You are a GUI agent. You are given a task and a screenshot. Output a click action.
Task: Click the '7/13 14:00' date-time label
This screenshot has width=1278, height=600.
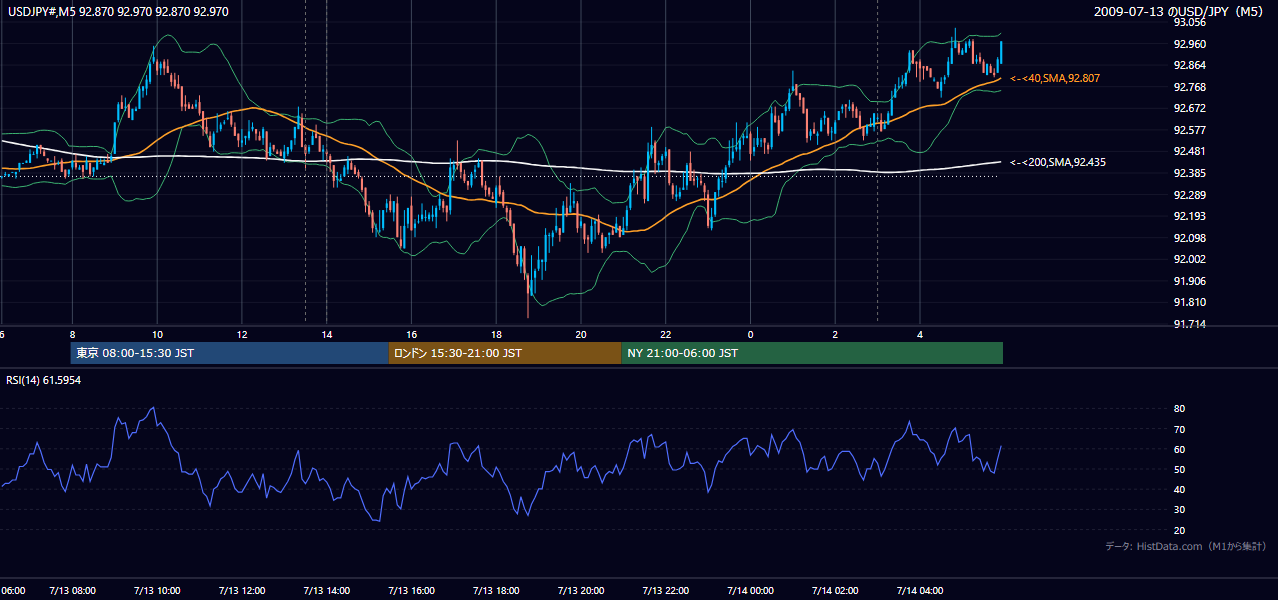point(327,590)
